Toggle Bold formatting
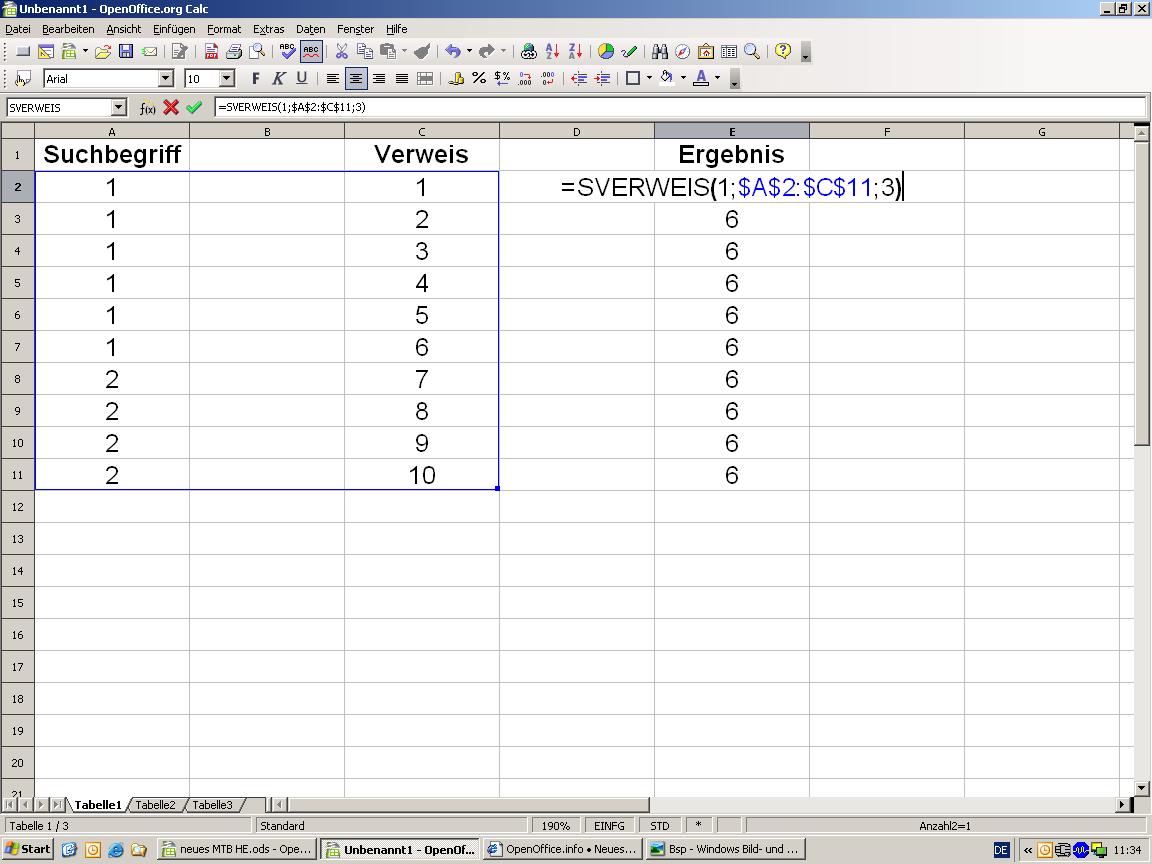The image size is (1152, 864). (x=256, y=79)
